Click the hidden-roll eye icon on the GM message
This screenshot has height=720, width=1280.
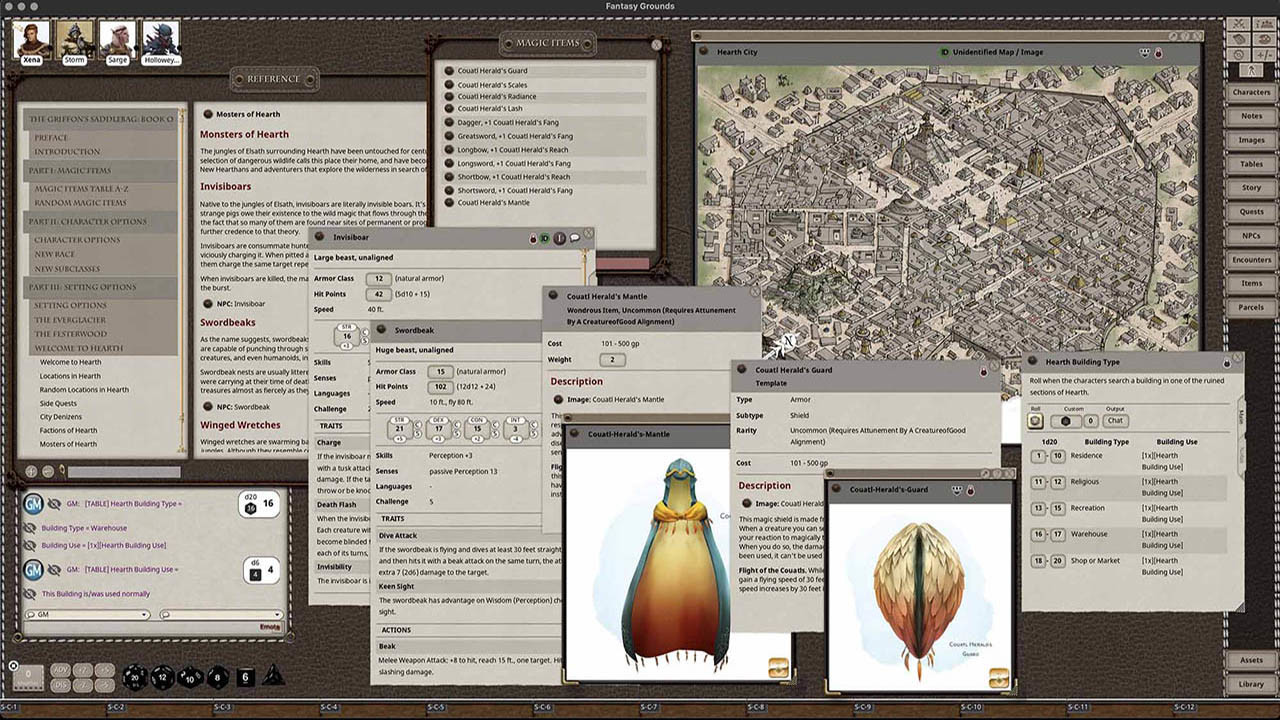(52, 504)
